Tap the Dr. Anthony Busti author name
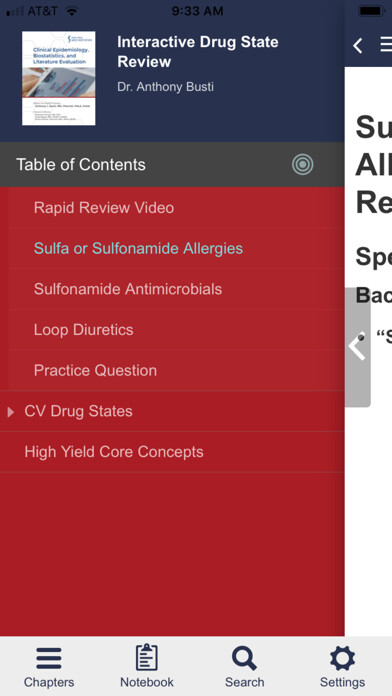The image size is (392, 696). pos(165,87)
